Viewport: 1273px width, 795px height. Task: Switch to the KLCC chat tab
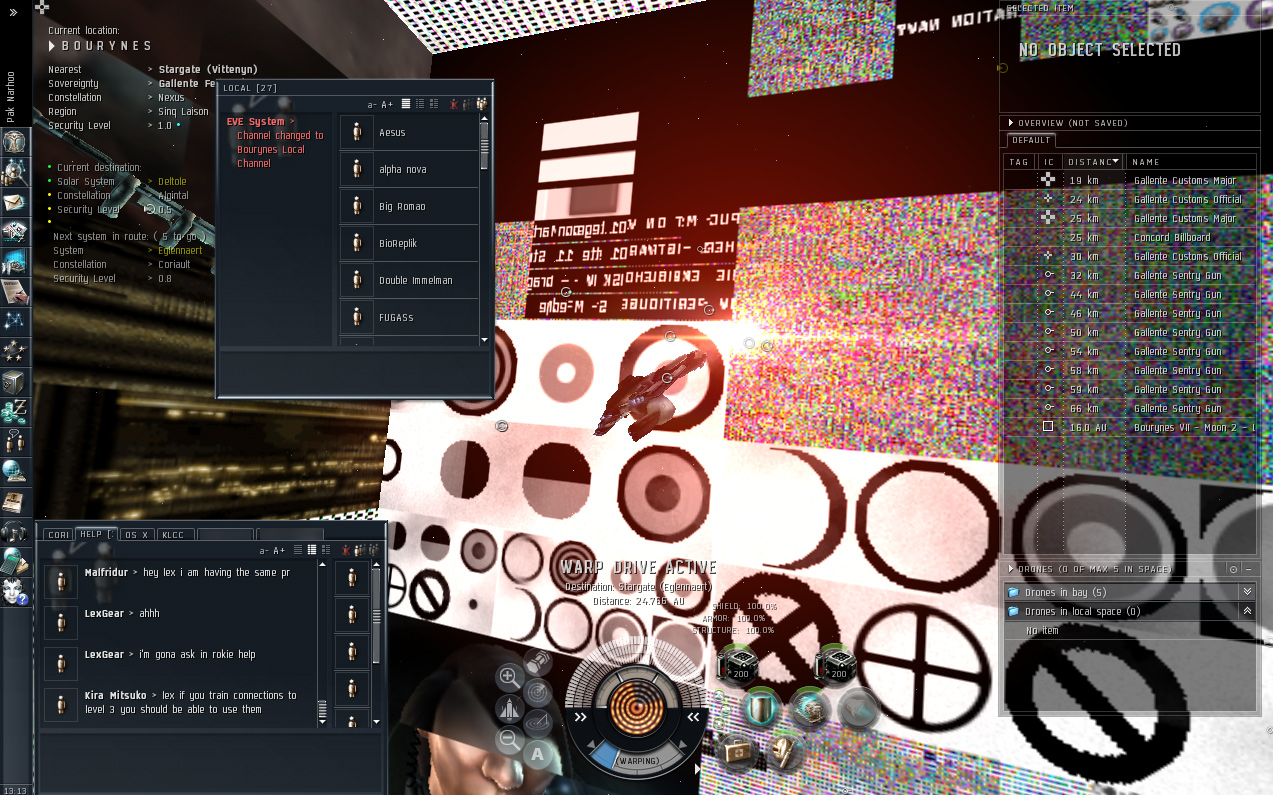click(175, 535)
